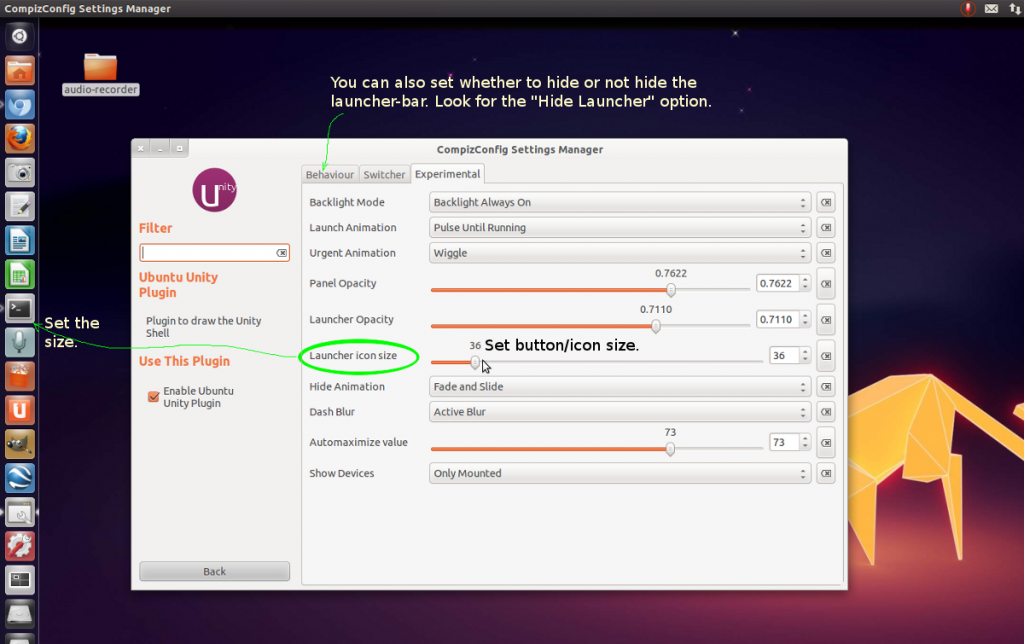Open the Dash home from the launcher

coord(20,37)
